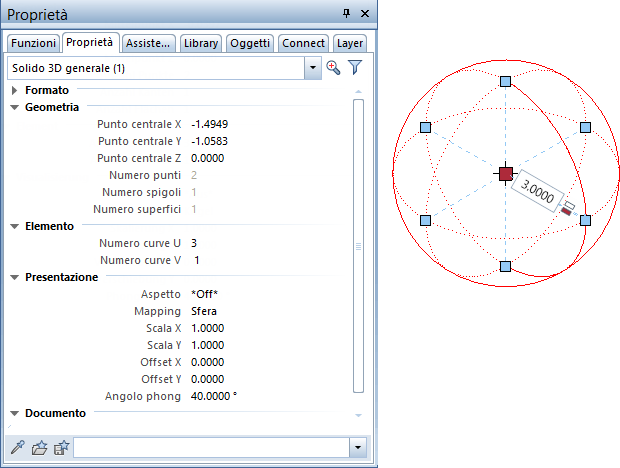Open the Layer tab
This screenshot has width=620, height=468.
(349, 43)
